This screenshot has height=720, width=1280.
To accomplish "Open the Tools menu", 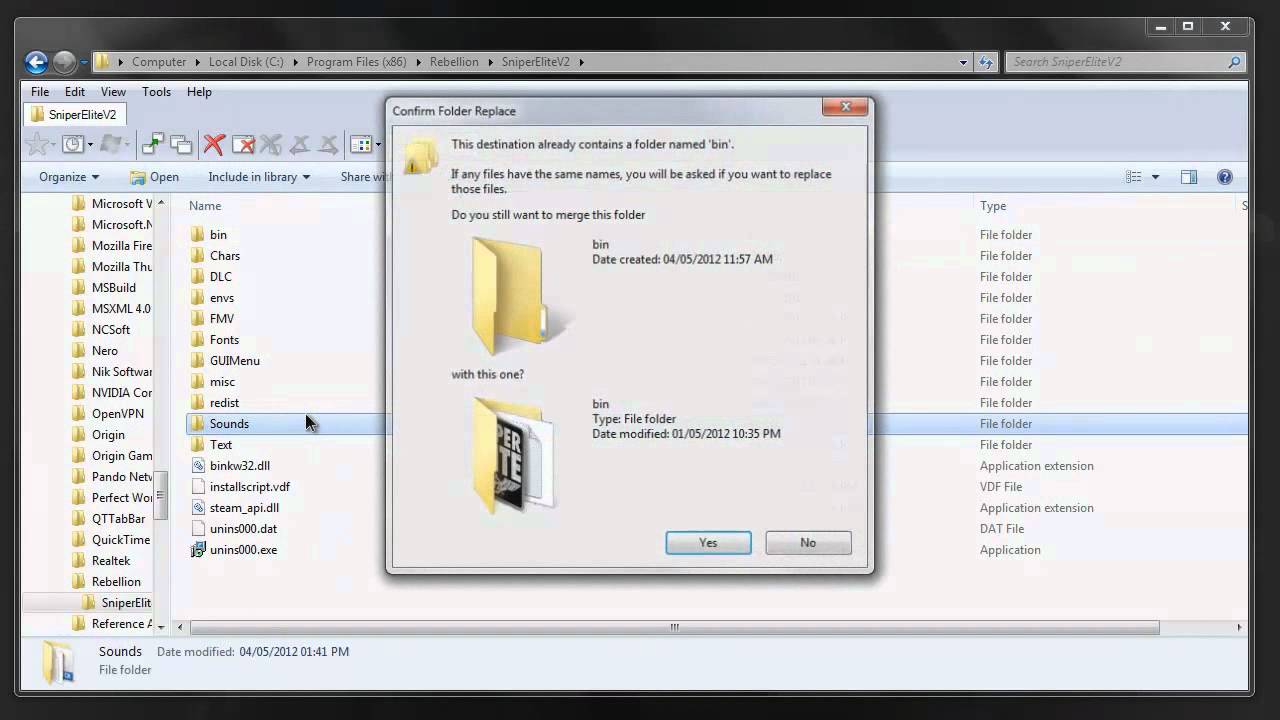I will pos(156,91).
